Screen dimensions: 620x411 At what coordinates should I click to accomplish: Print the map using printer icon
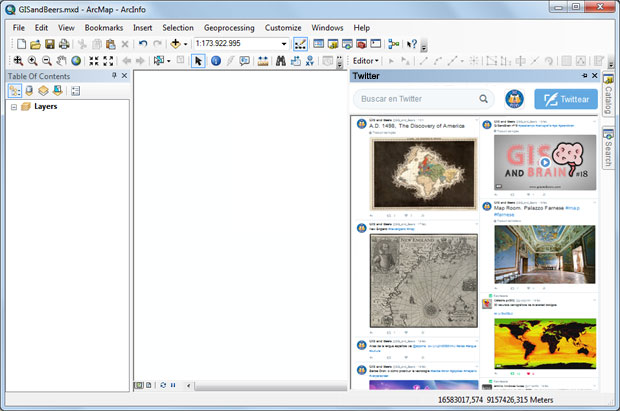click(x=64, y=44)
